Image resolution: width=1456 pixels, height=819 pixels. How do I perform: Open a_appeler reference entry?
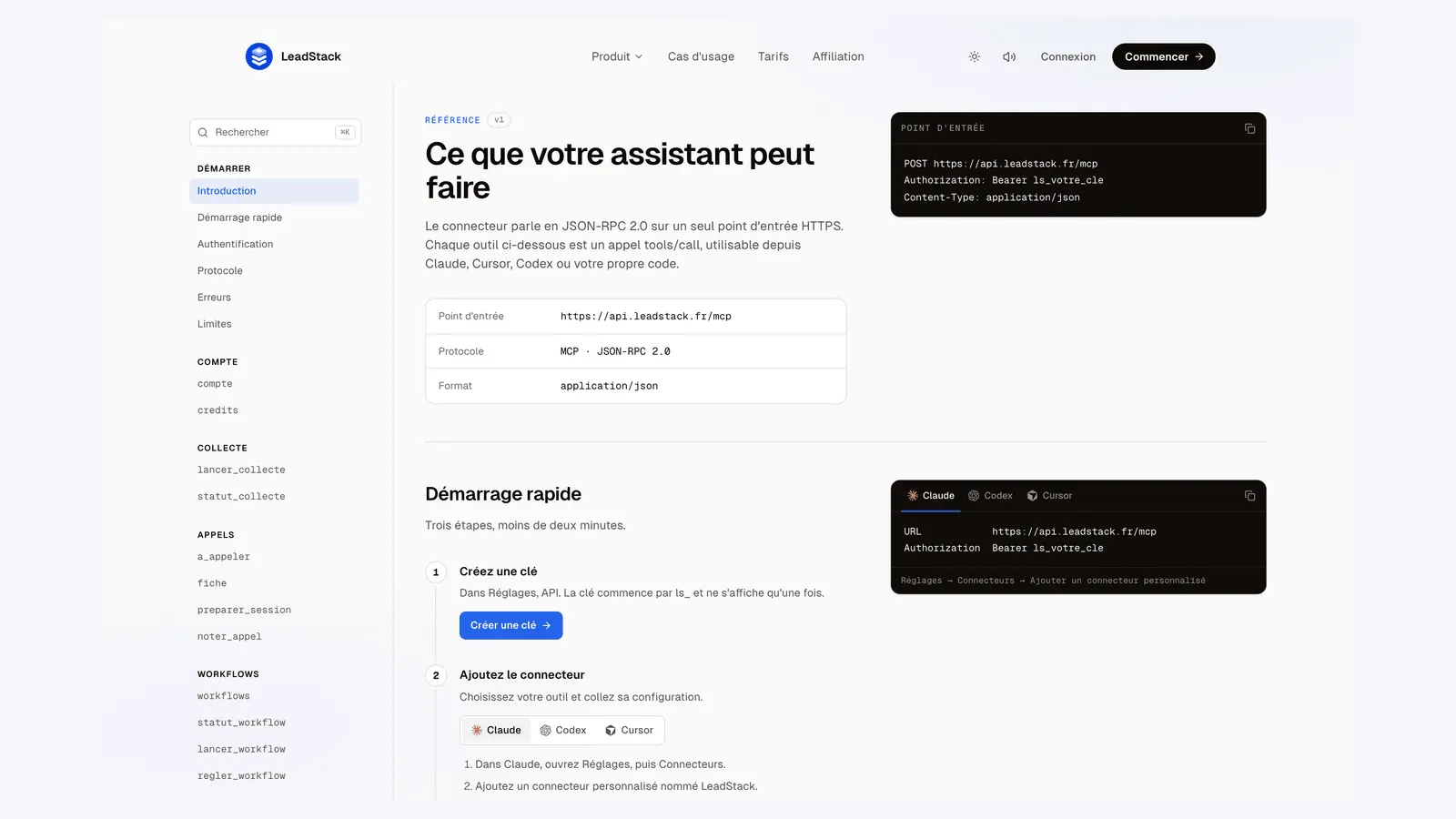click(x=224, y=557)
